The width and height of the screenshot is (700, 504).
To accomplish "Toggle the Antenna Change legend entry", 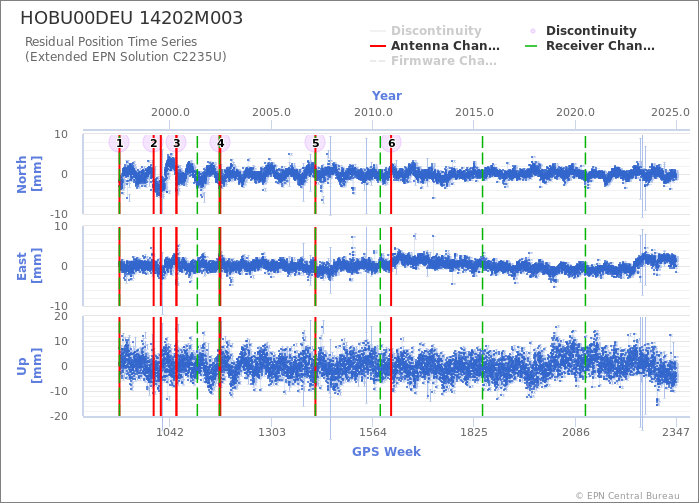I will pyautogui.click(x=434, y=46).
